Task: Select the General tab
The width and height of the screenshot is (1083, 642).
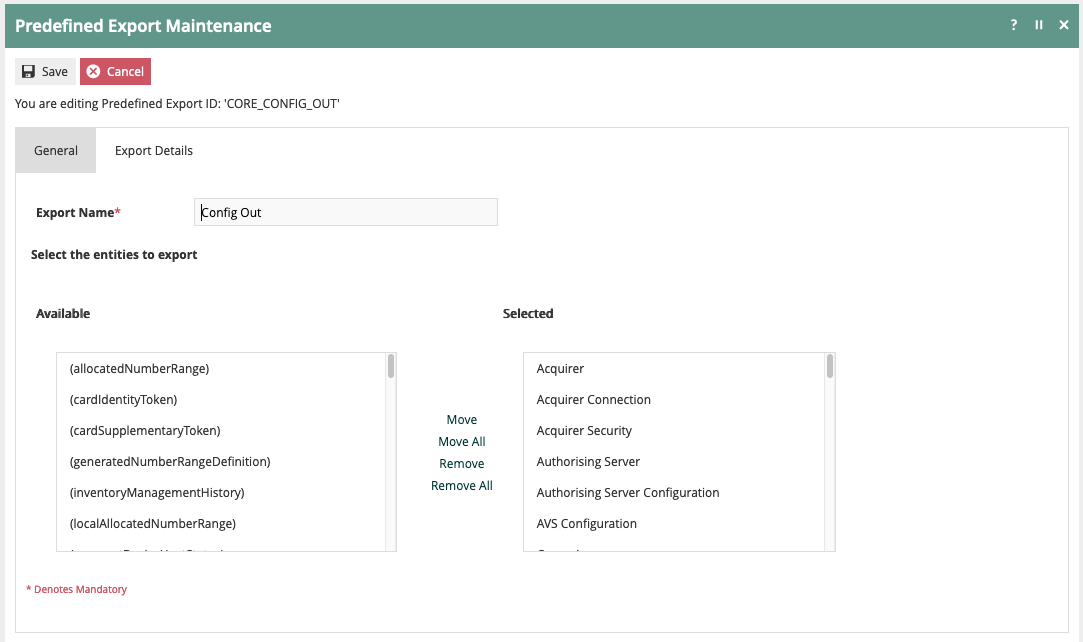Action: tap(56, 151)
